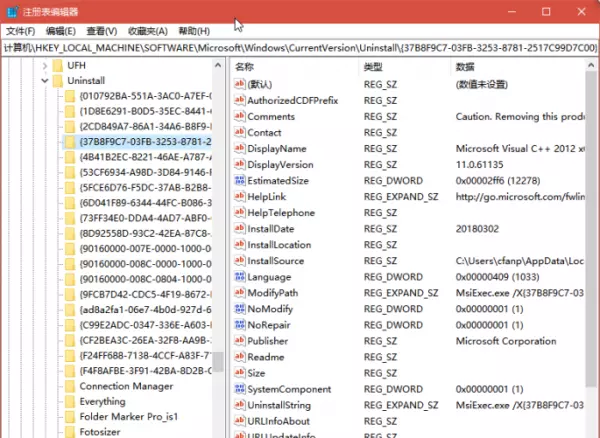The width and height of the screenshot is (600, 438).
Task: Click the EstimatedSize DWORD value icon
Action: 240,180
